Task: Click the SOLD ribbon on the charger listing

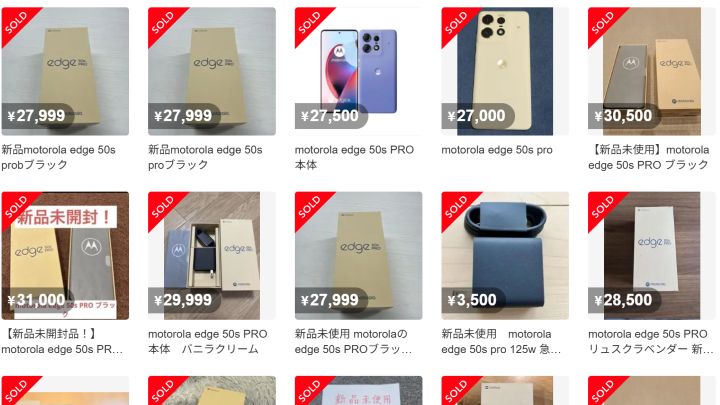Action: [x=457, y=208]
